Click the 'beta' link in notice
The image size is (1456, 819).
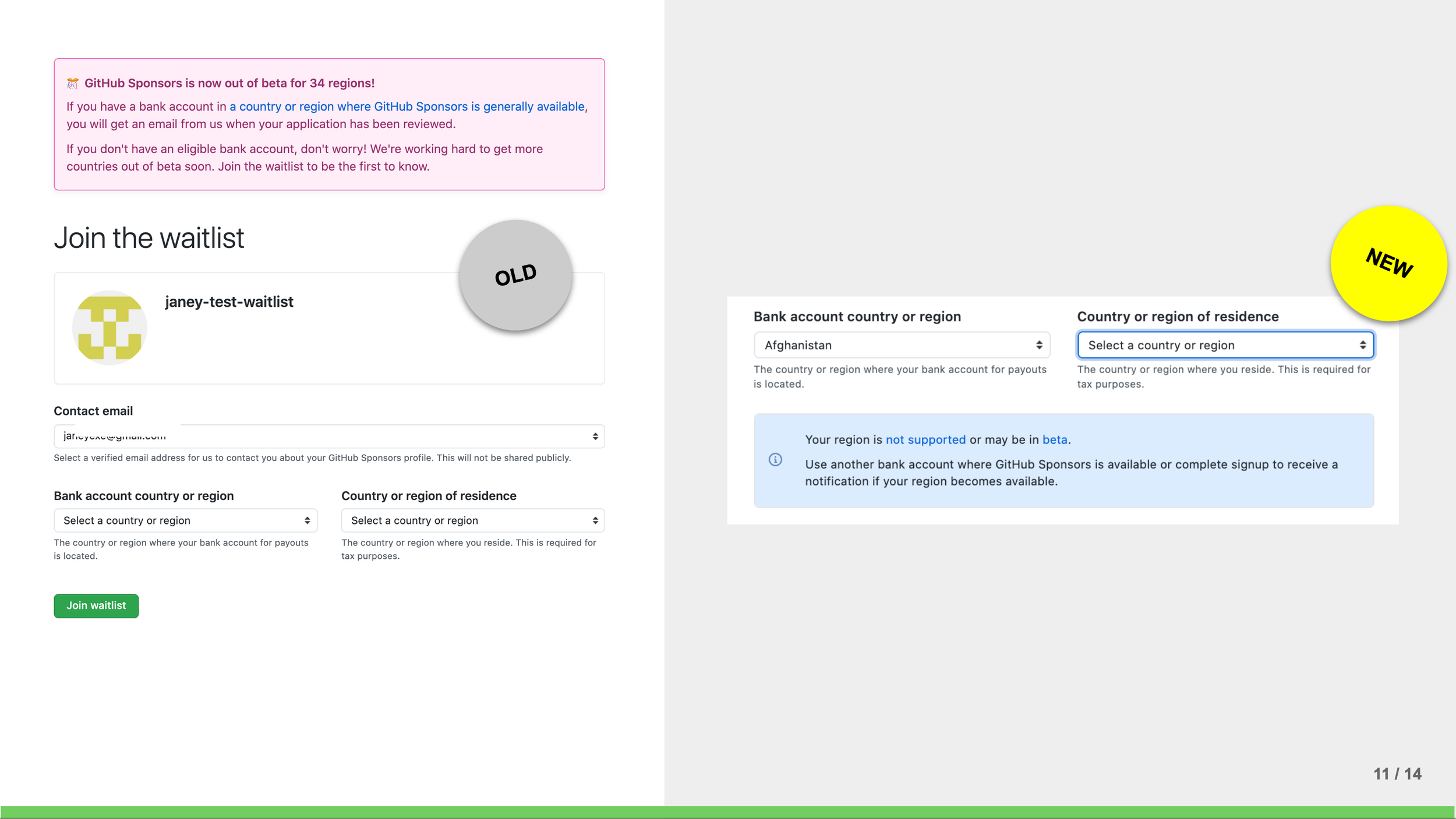coord(1055,440)
